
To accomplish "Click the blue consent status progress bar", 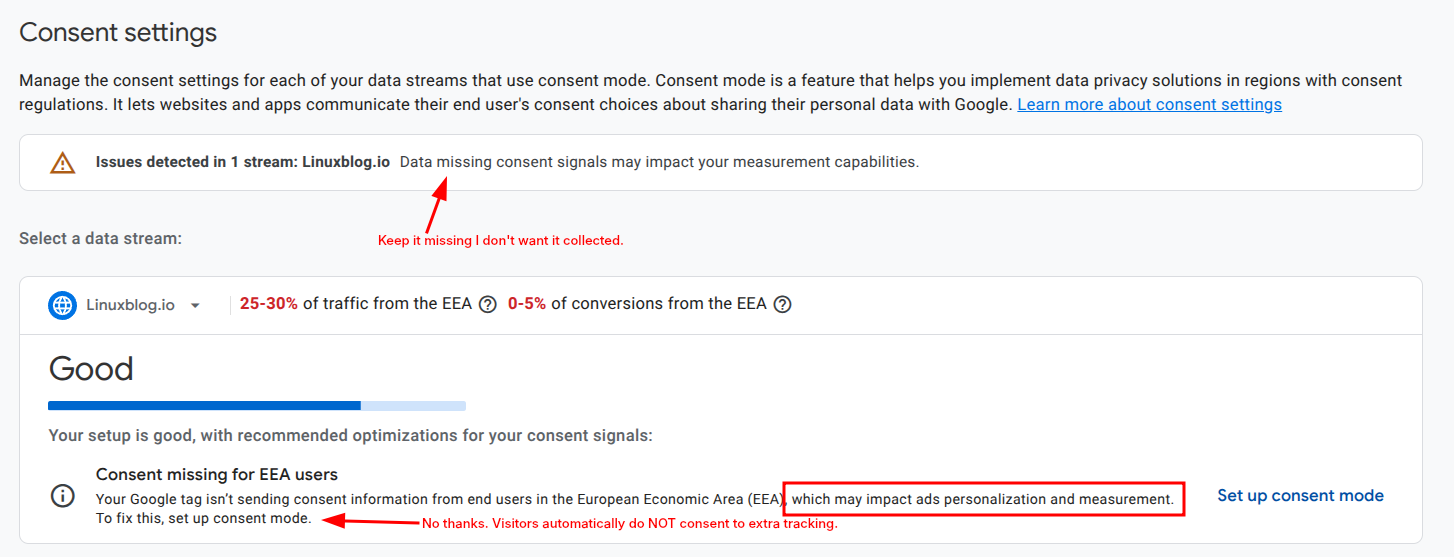I will pos(205,406).
